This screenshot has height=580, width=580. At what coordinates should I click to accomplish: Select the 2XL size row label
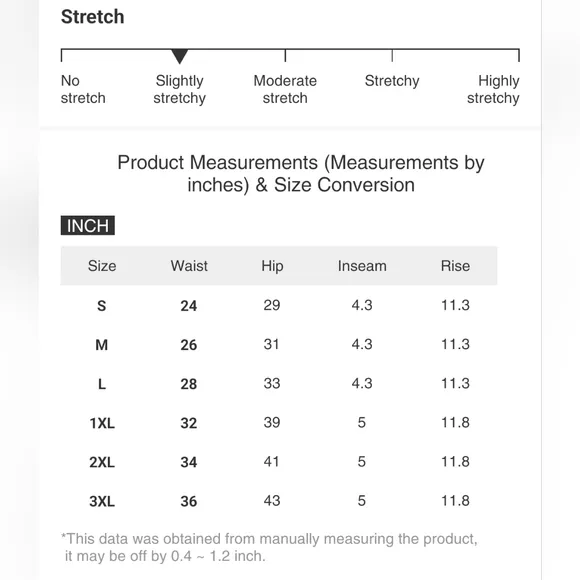tap(102, 462)
